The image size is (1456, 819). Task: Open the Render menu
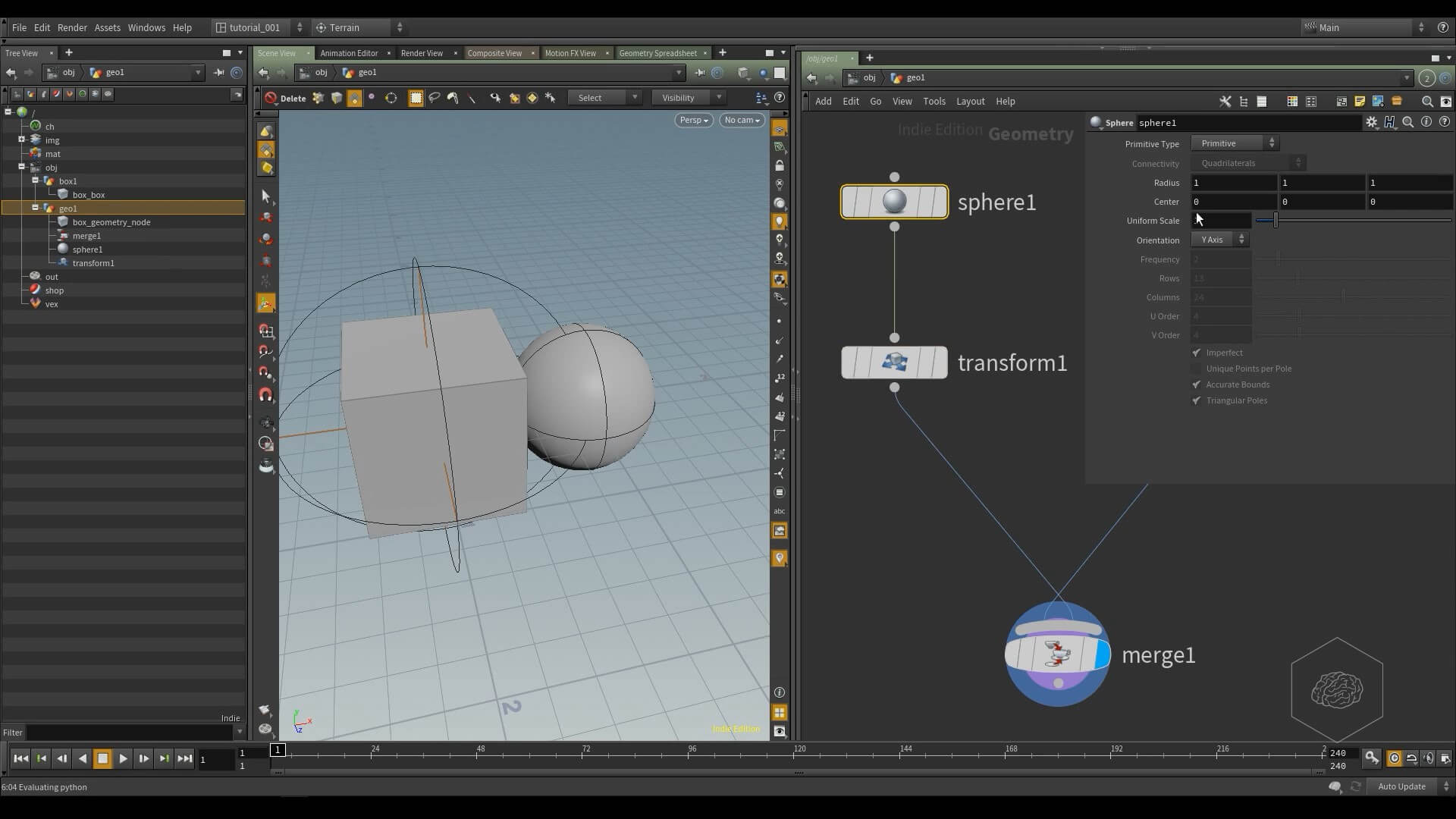click(x=72, y=27)
